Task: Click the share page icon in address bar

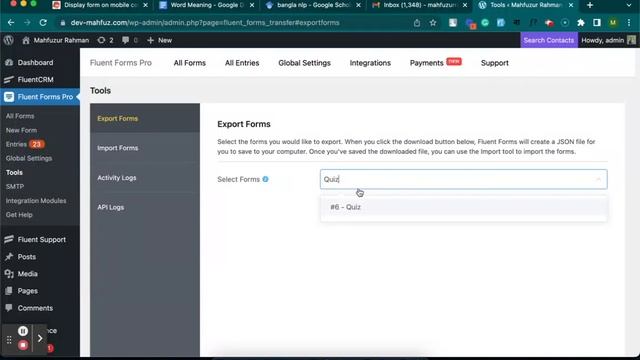Action: coord(417,23)
